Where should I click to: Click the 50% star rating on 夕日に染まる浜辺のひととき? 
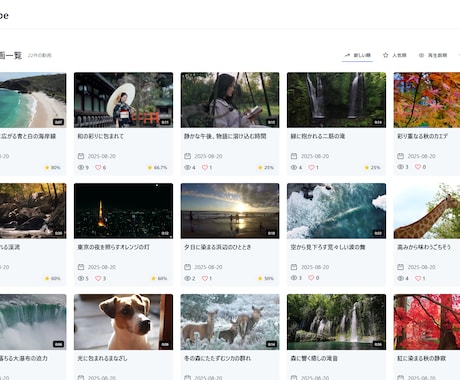pos(266,279)
